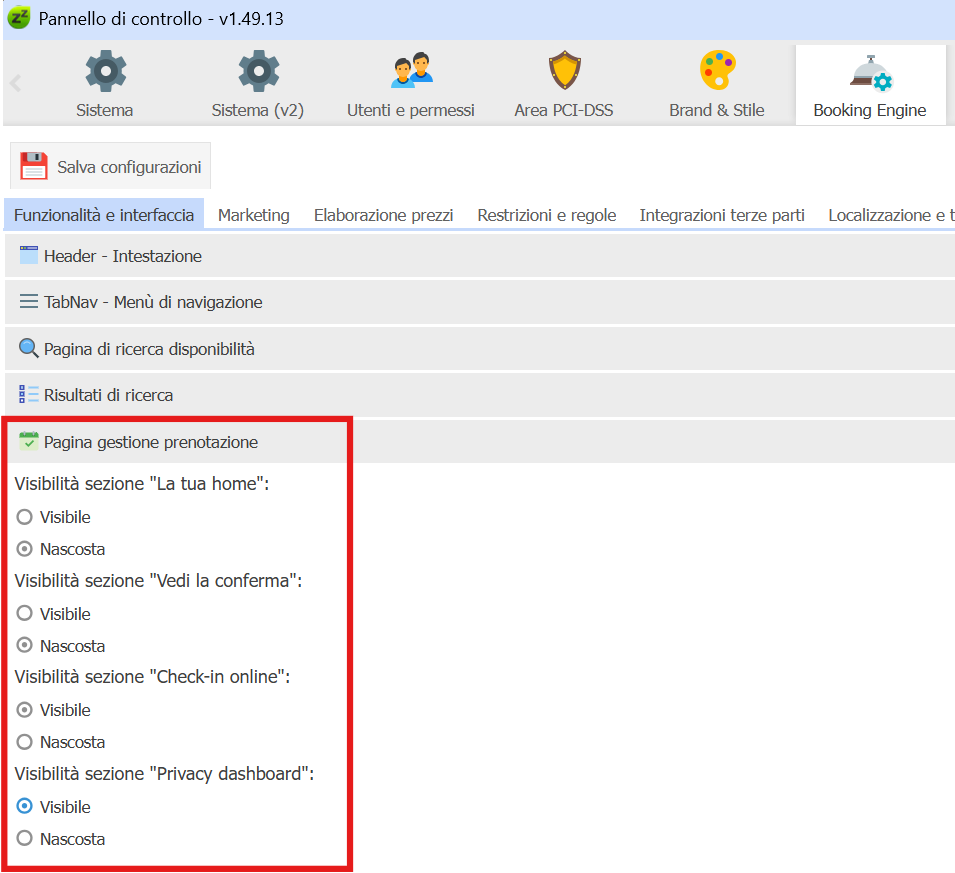Viewport: 955px width, 873px height.
Task: Open the Sistema (v2) gear icon
Action: (258, 72)
